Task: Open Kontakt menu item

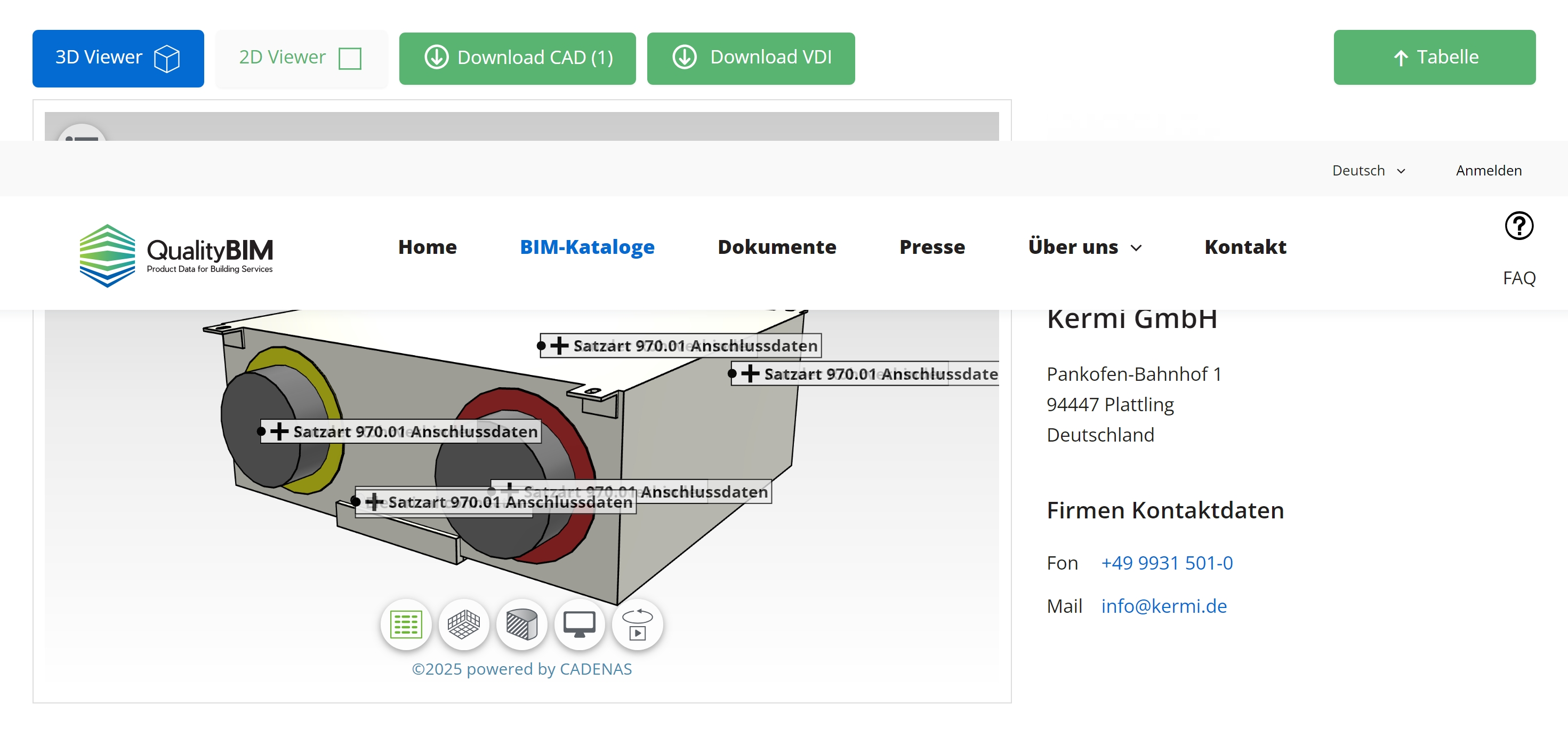Action: click(1245, 246)
